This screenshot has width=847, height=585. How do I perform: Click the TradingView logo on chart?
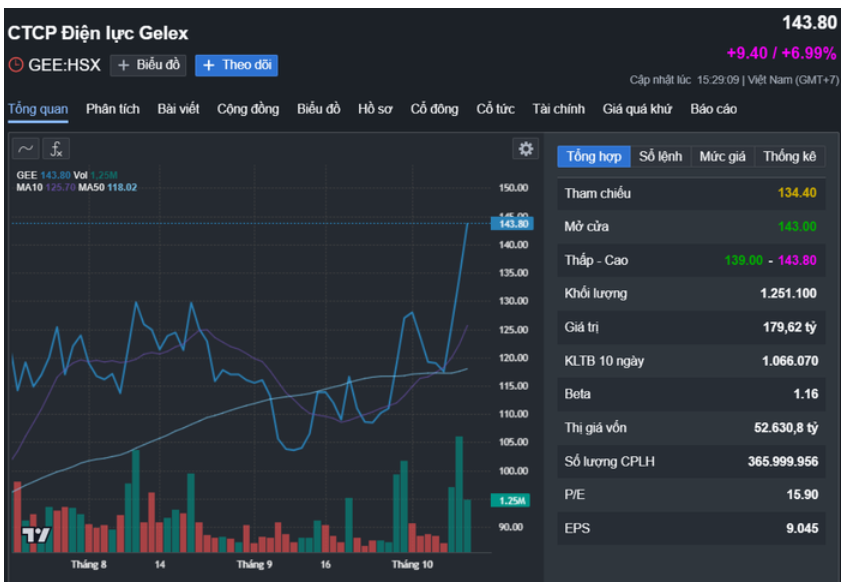35,535
